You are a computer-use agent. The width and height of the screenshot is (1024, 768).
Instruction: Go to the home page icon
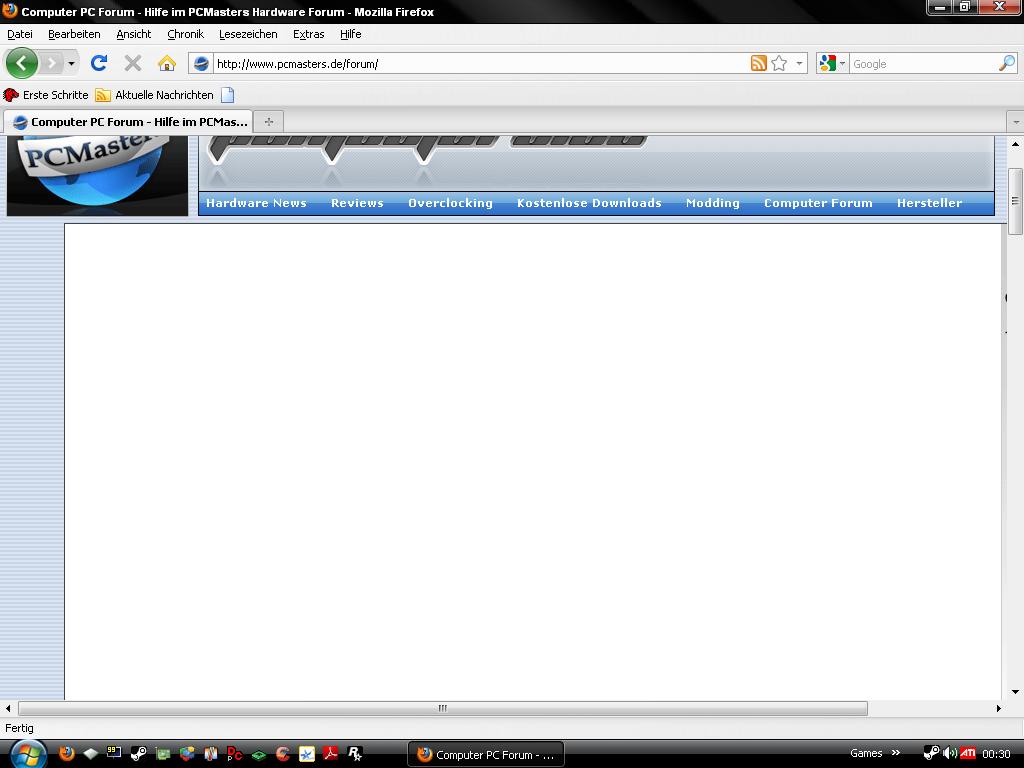167,63
